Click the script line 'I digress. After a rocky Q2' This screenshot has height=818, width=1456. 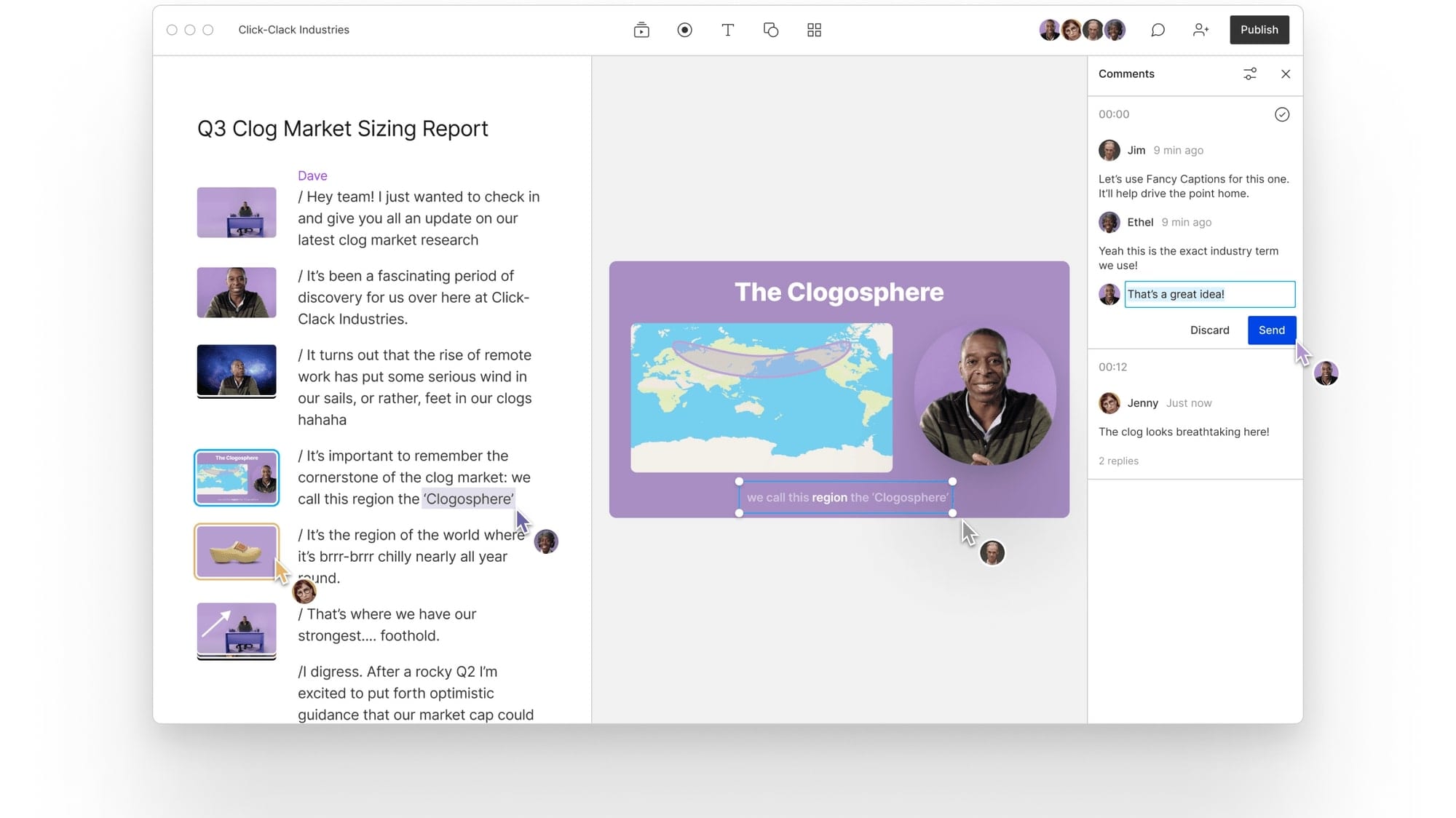[x=416, y=693]
